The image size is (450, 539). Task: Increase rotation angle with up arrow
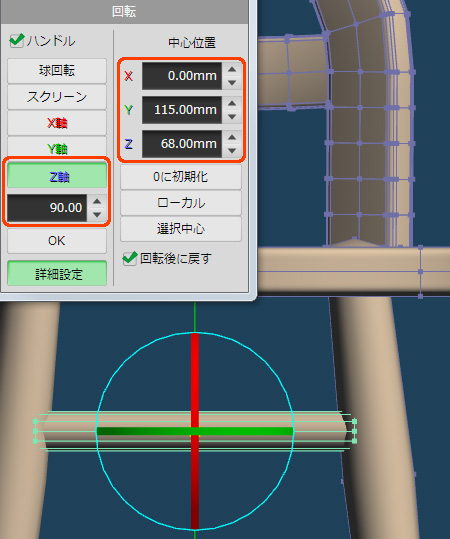(97, 201)
